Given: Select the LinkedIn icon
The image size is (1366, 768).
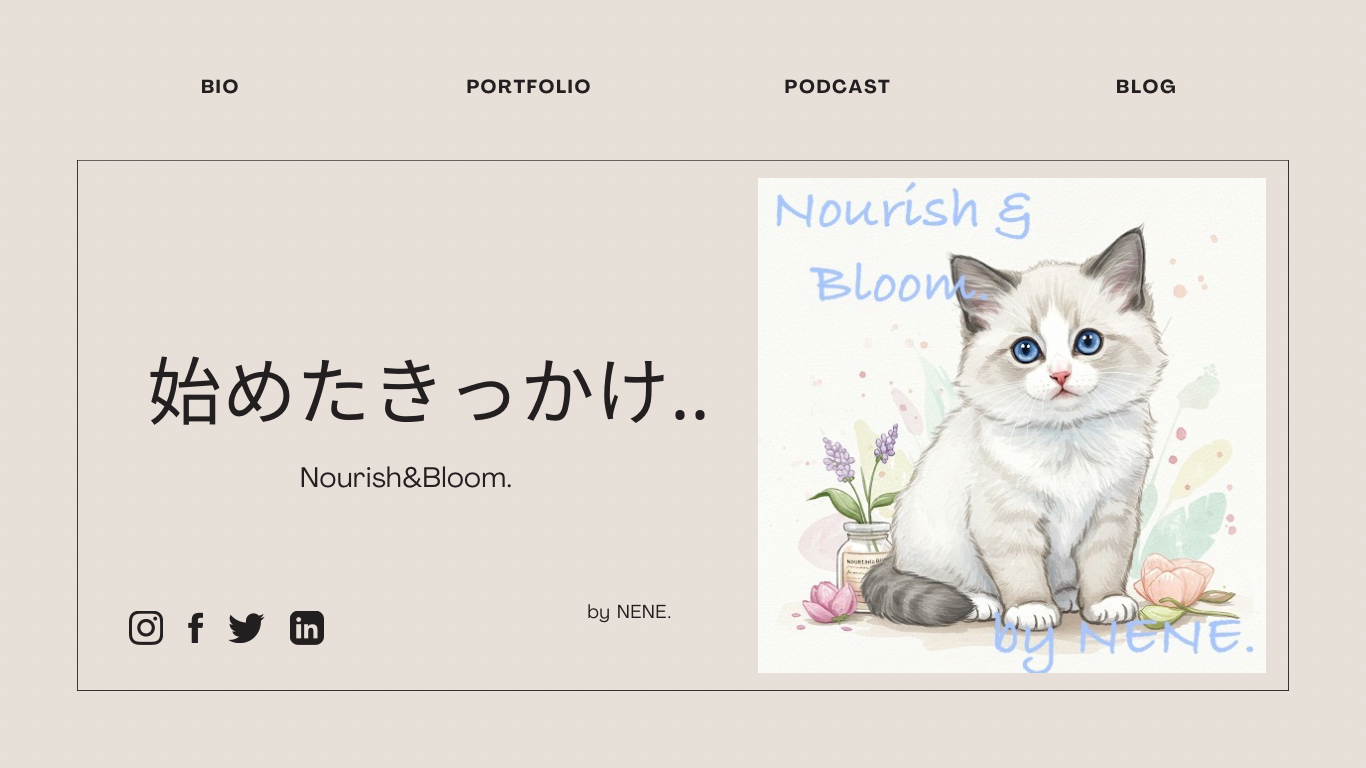Looking at the screenshot, I should (307, 628).
